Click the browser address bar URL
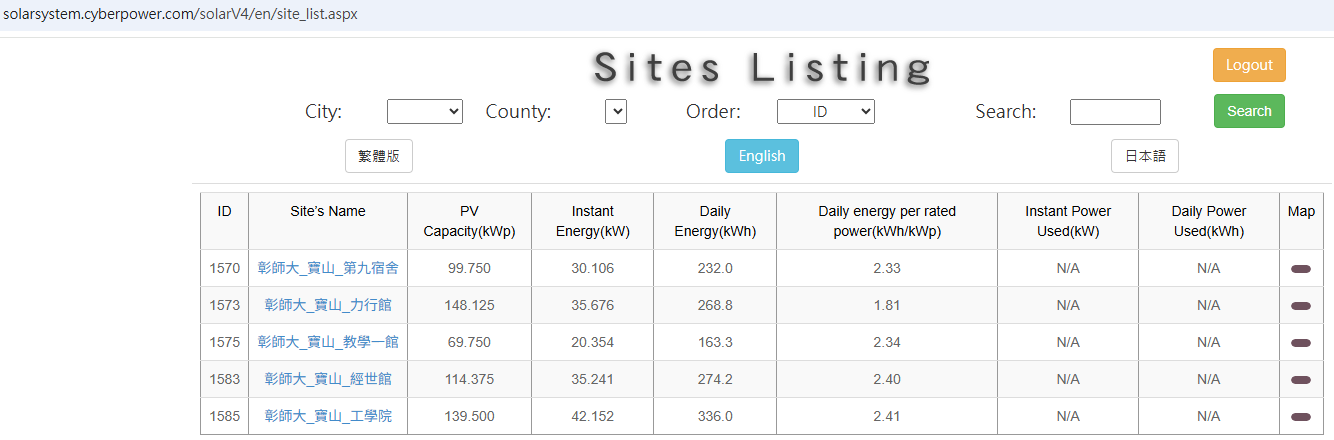1334x440 pixels. (x=180, y=14)
